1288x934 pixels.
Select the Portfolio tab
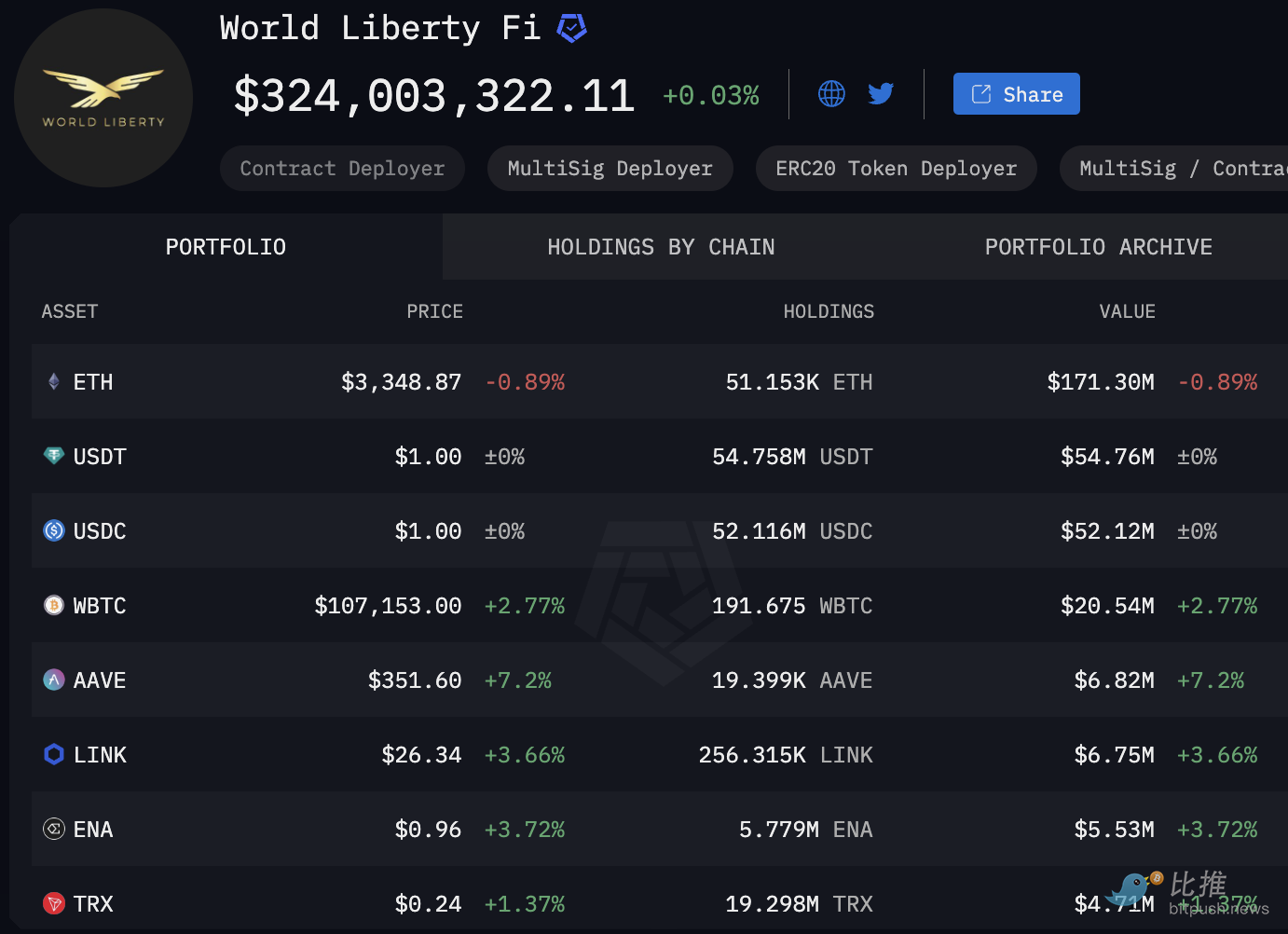[226, 247]
